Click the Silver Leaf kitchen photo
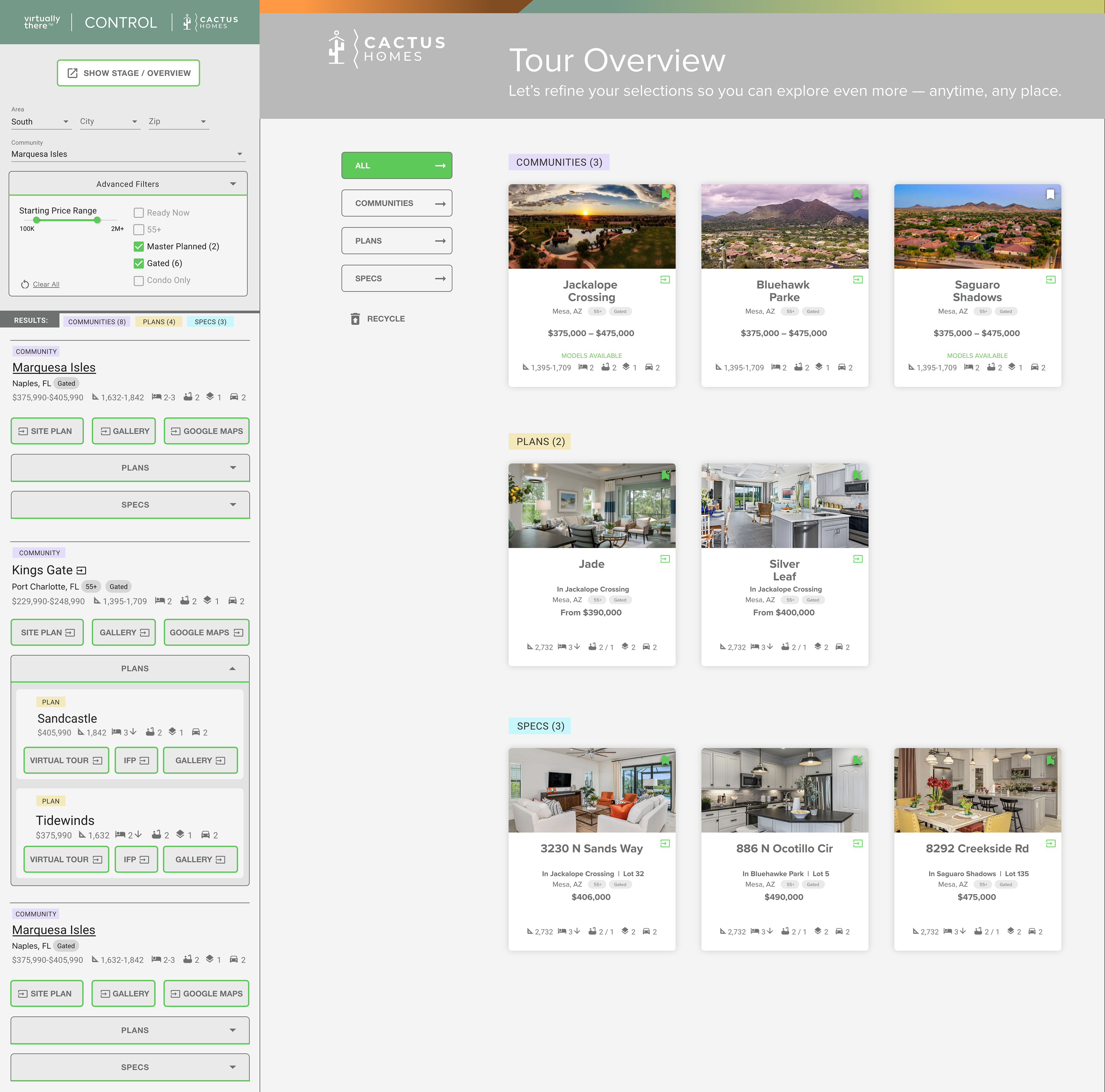The height and width of the screenshot is (1092, 1105). click(785, 506)
